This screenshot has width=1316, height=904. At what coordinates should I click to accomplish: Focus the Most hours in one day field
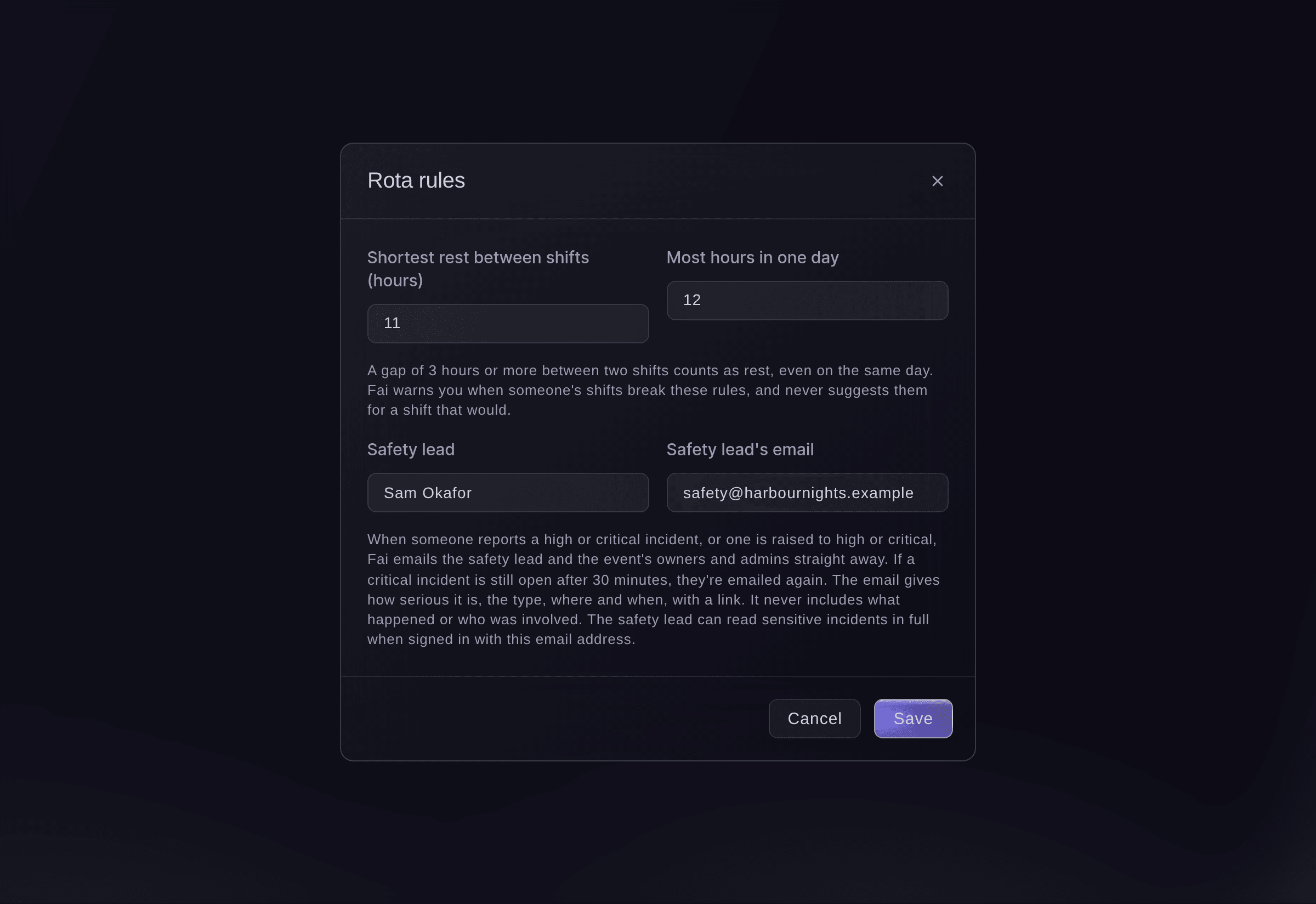pos(807,300)
